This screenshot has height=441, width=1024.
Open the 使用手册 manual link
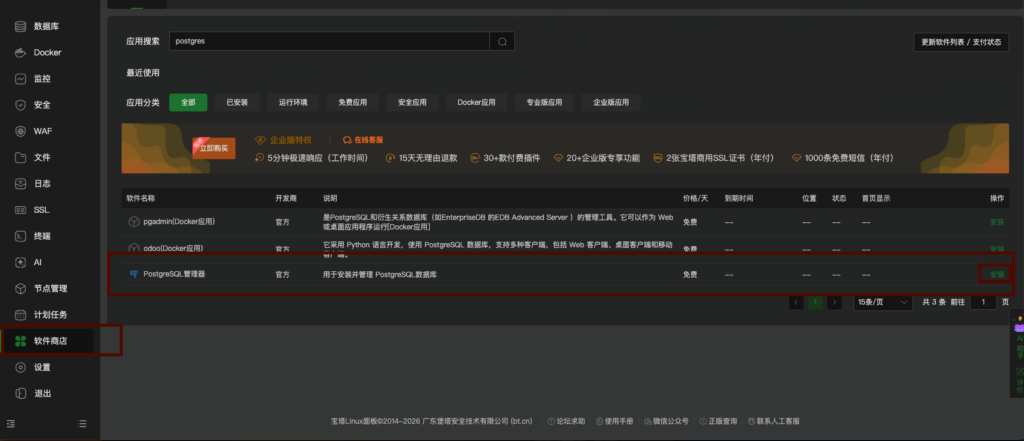[x=615, y=421]
